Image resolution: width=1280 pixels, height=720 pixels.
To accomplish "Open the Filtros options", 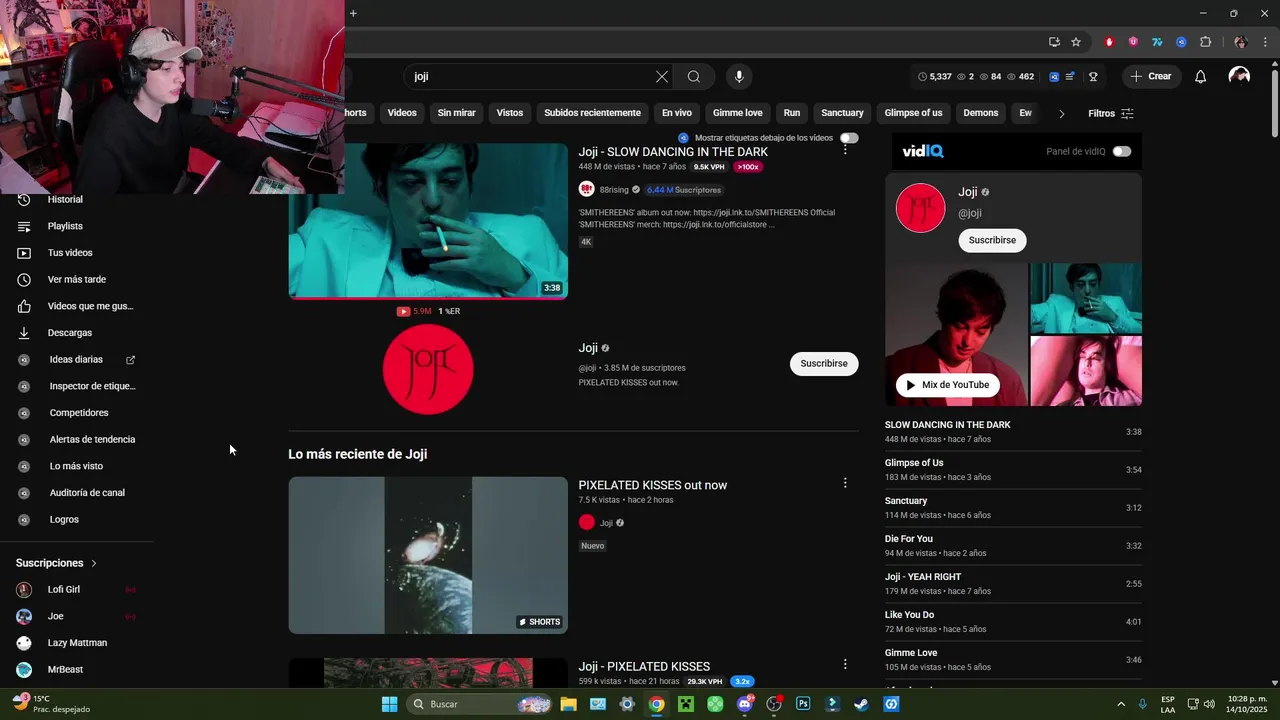I will pos(1111,113).
